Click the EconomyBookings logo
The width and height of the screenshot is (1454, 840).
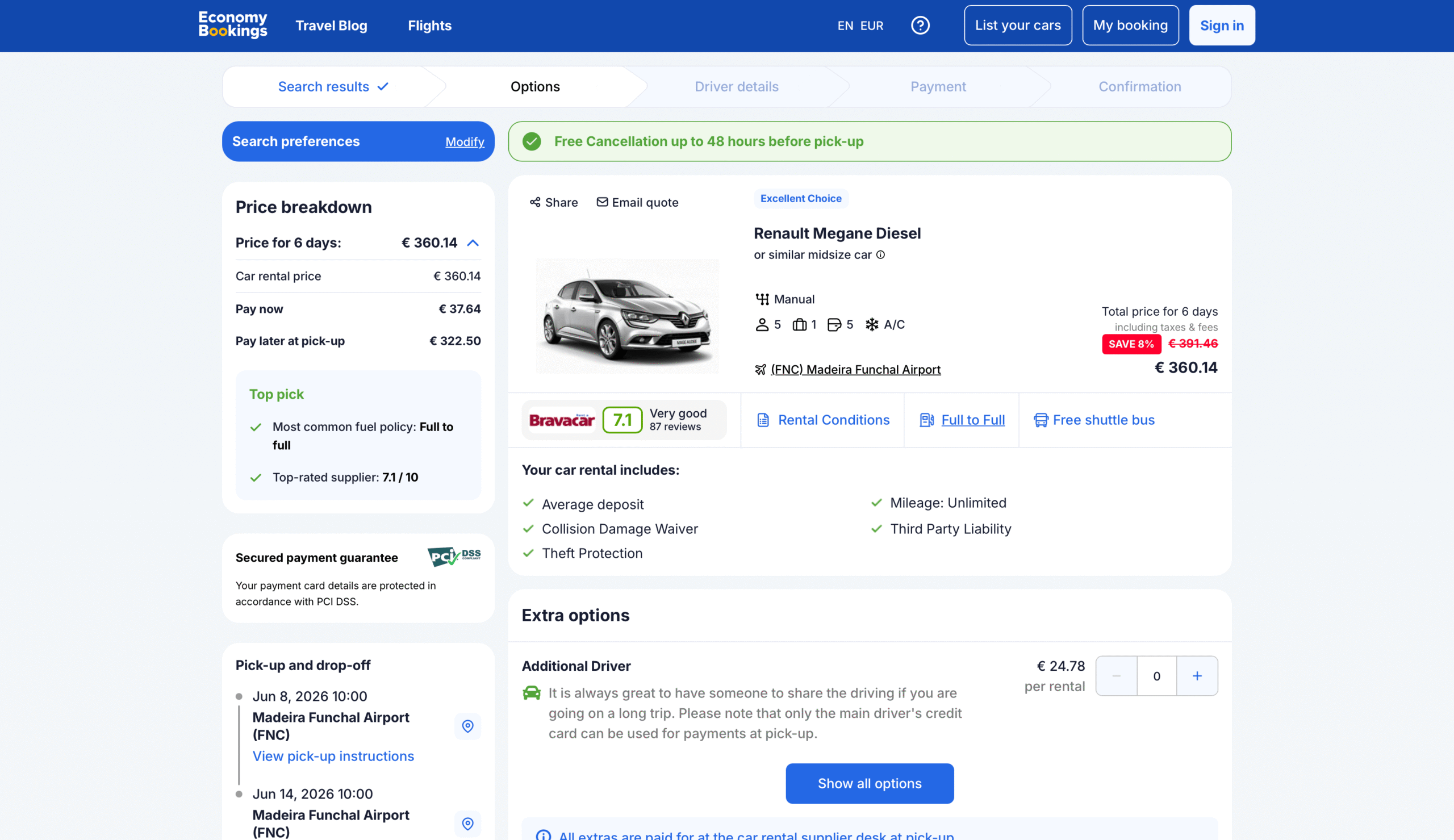click(232, 25)
